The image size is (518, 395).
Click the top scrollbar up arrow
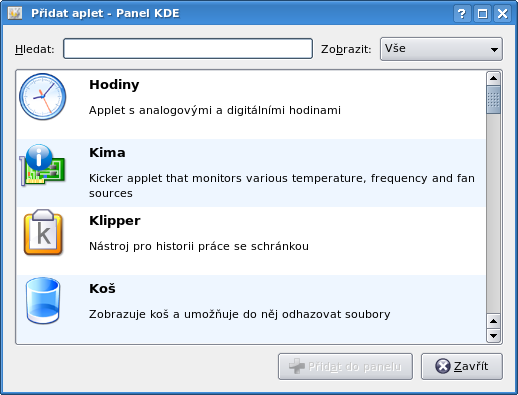coord(493,79)
